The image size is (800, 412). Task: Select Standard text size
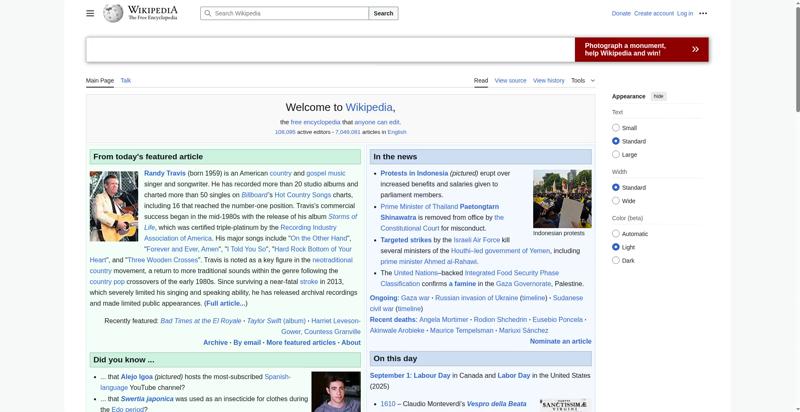pos(616,141)
